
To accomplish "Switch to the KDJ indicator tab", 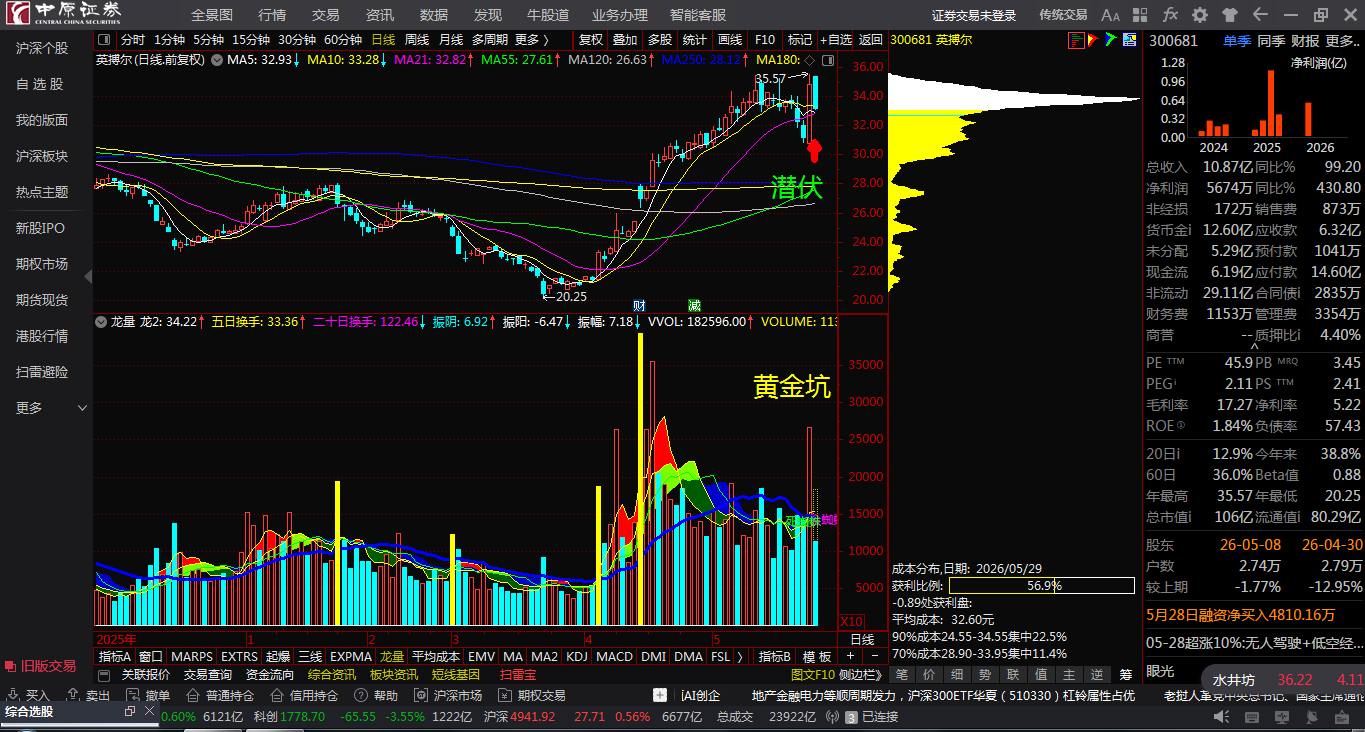I will pos(577,656).
